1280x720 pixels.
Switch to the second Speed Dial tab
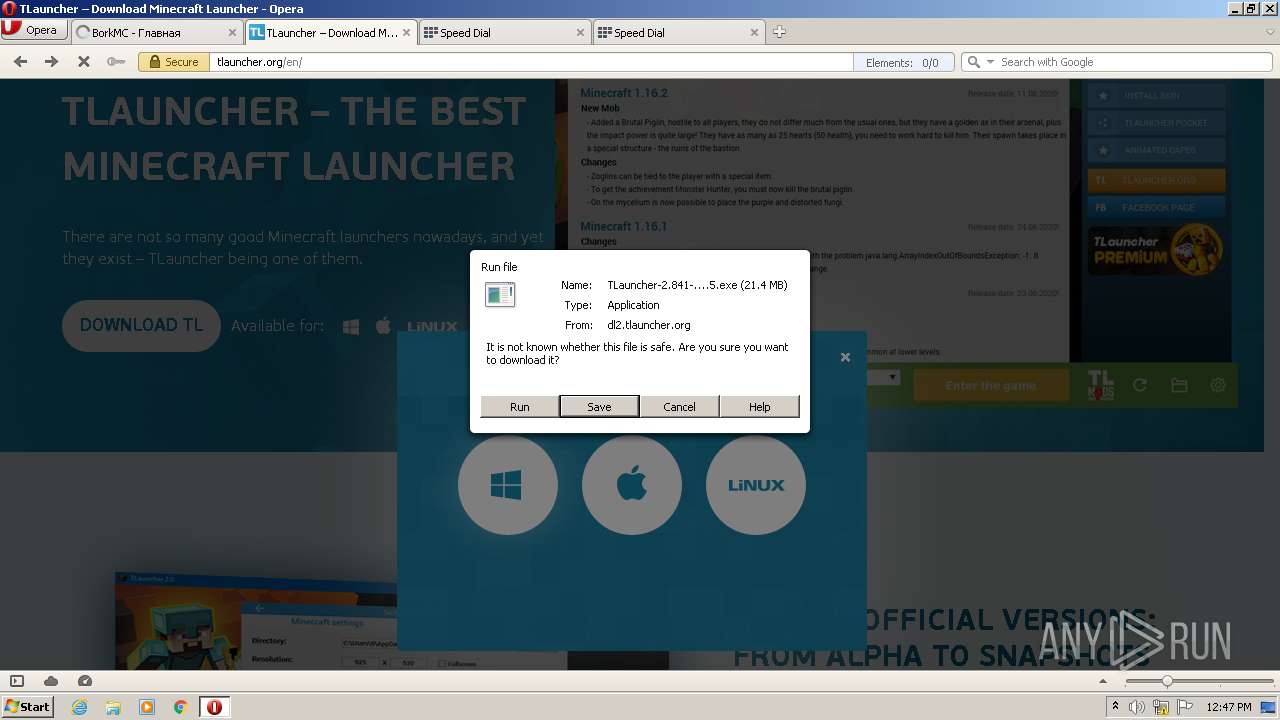tap(678, 32)
